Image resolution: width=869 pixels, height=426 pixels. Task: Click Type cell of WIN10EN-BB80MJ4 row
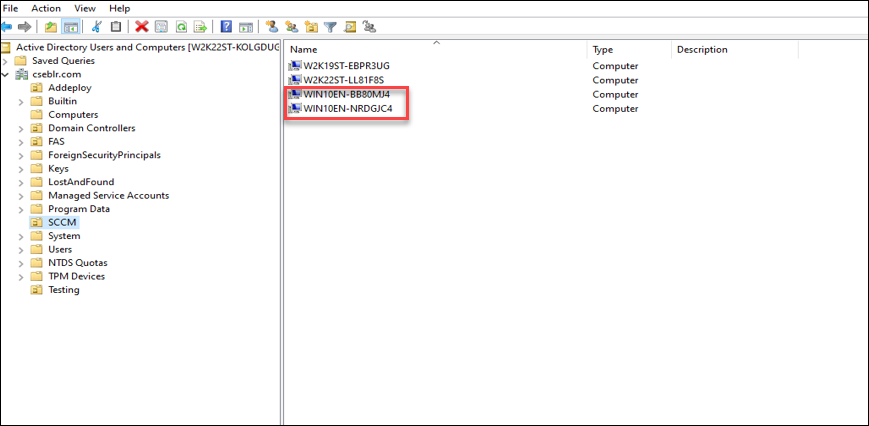click(x=615, y=94)
